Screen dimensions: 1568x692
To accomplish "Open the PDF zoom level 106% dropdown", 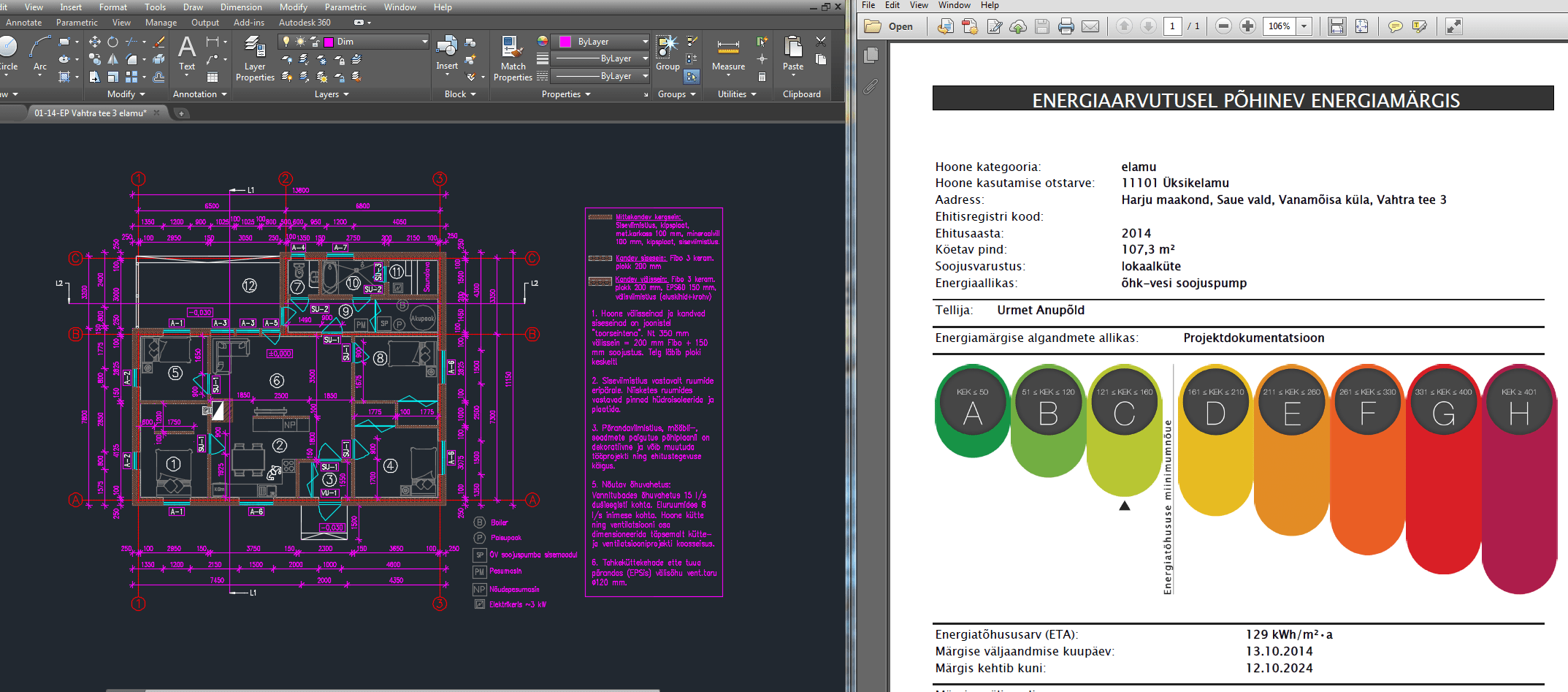I will (x=1304, y=26).
